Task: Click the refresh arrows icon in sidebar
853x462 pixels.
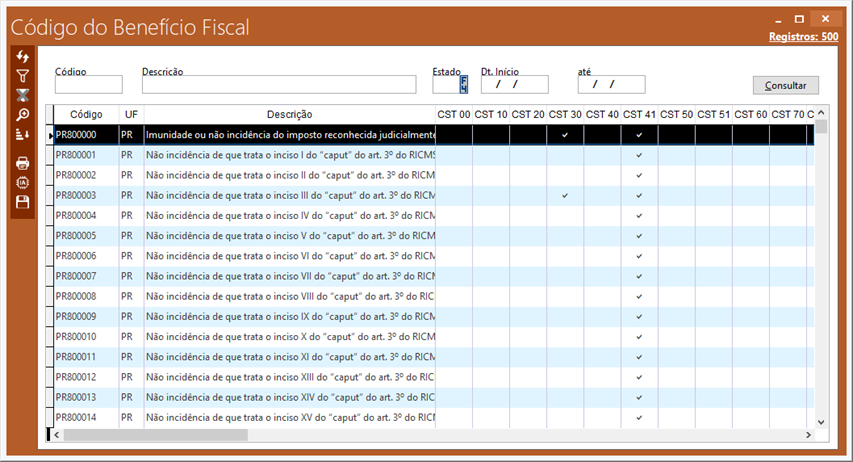Action: click(x=23, y=56)
